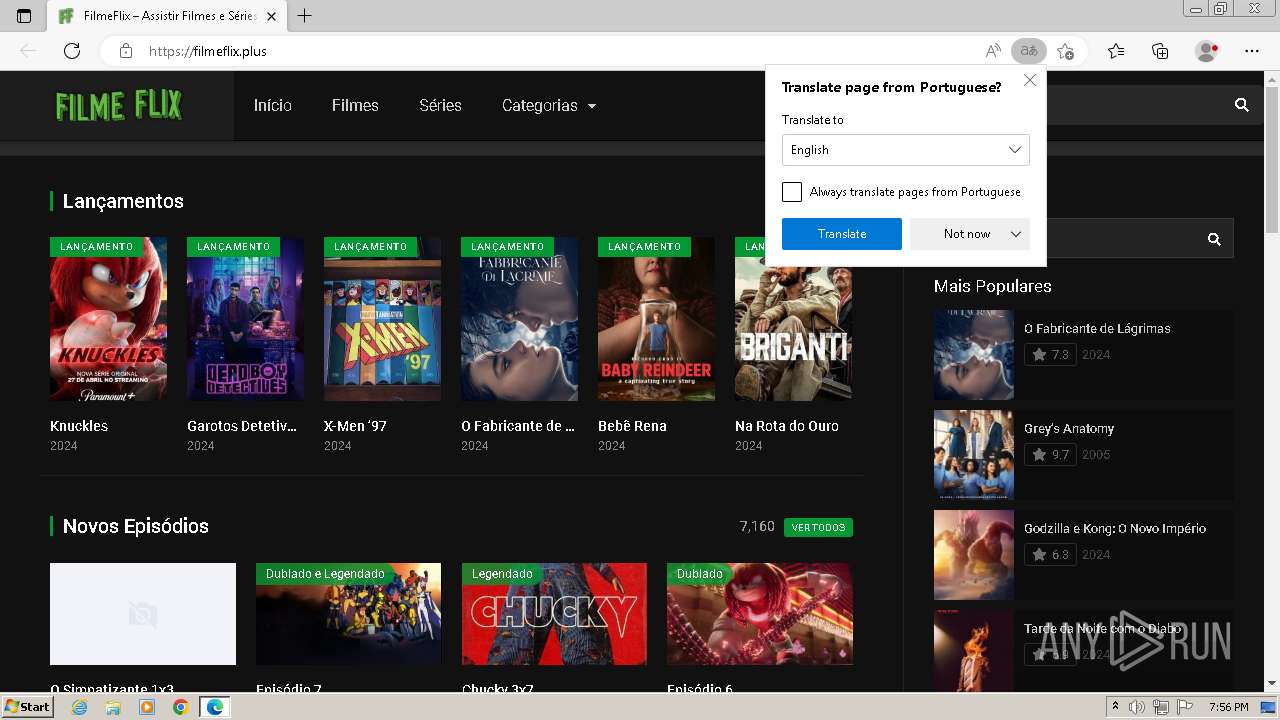
Task: Click the translate icon in address bar
Action: 1028,51
